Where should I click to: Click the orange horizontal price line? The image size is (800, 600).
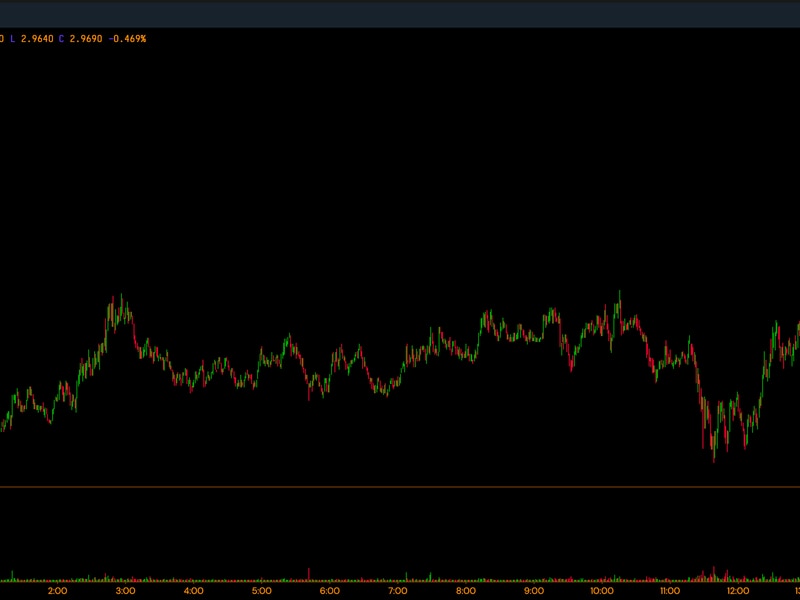400,487
